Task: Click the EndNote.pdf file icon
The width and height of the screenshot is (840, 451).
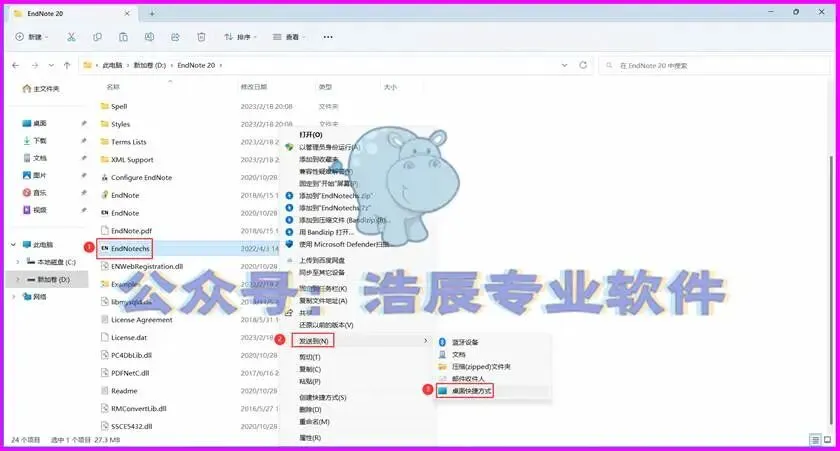Action: 104,230
